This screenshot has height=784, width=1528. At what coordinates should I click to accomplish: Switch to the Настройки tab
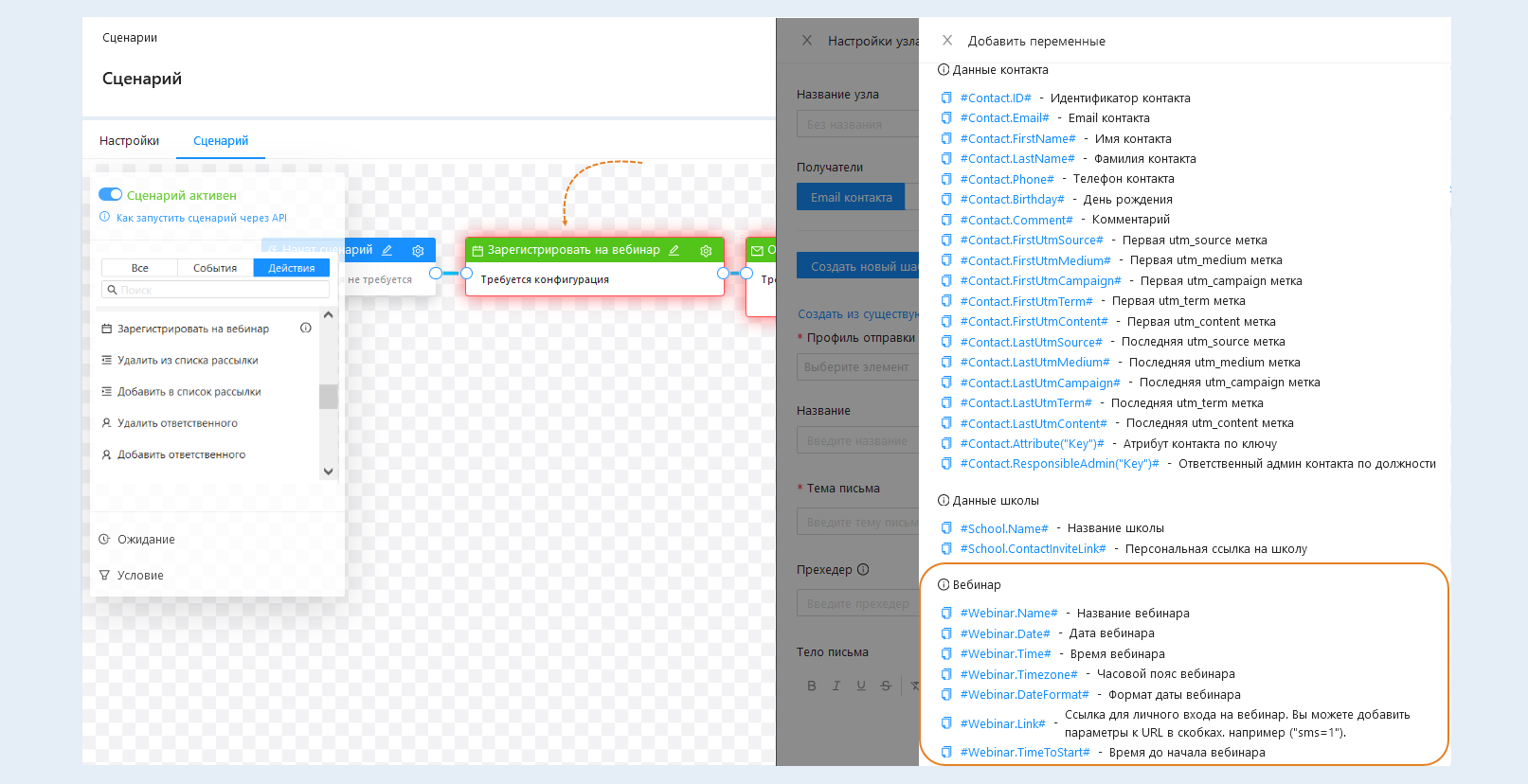click(129, 141)
